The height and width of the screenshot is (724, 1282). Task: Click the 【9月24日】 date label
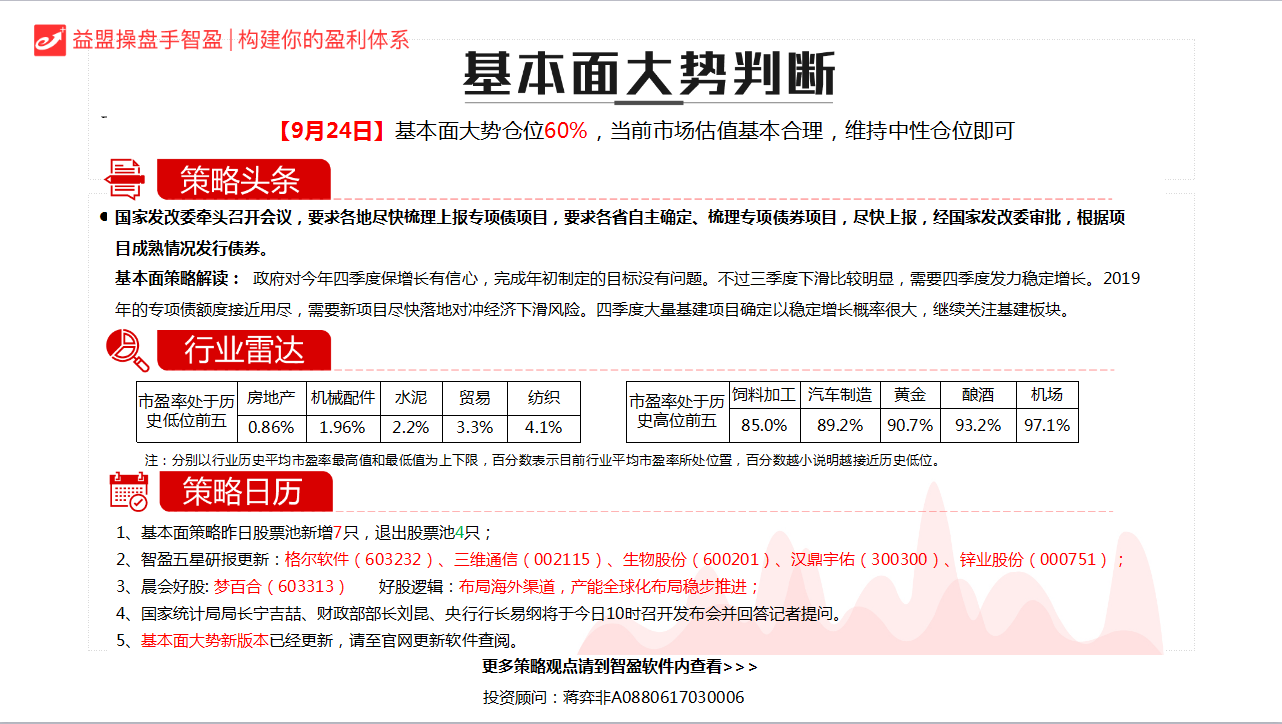(x=330, y=131)
